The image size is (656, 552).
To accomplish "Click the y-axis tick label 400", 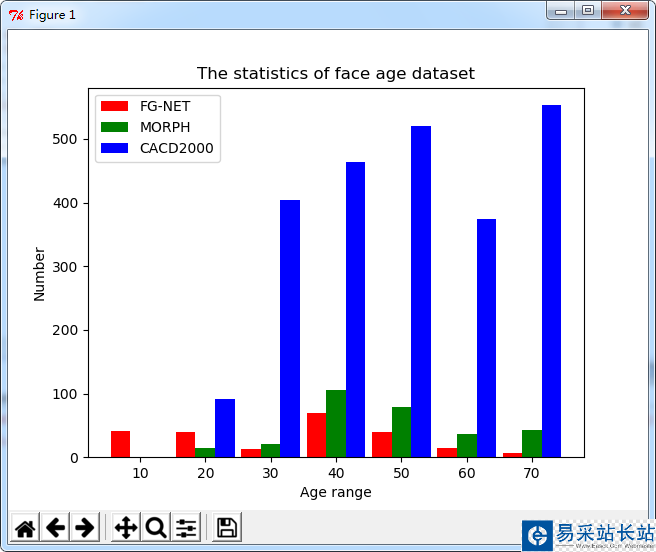I will point(65,203).
